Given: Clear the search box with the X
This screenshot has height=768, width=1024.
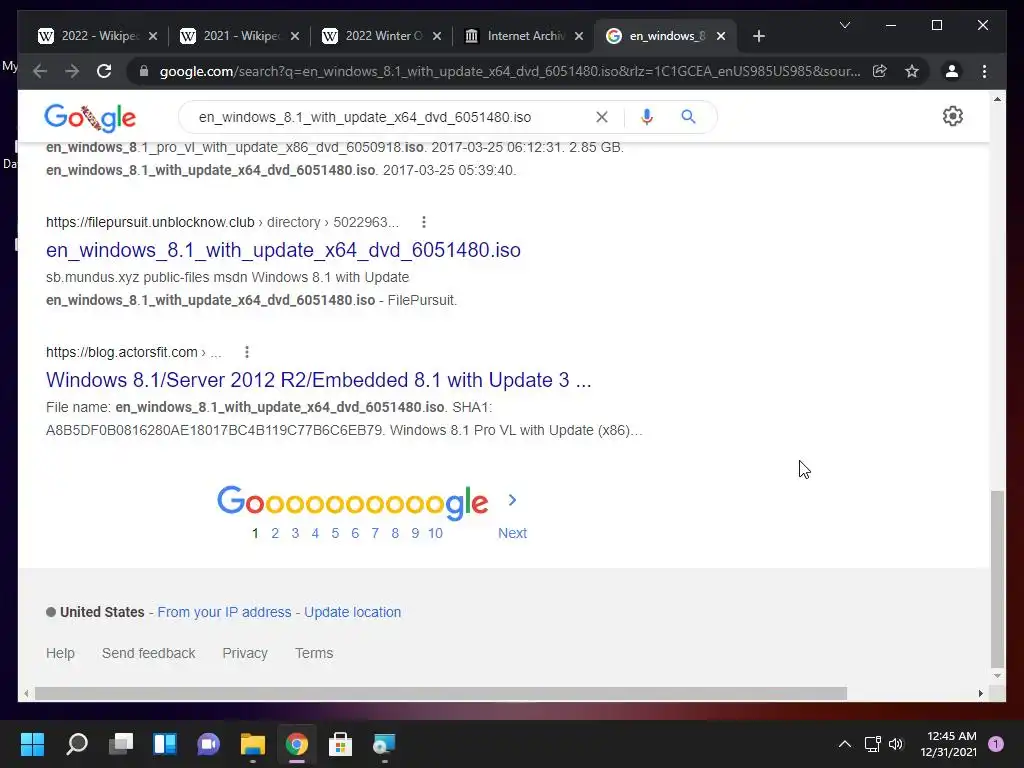Looking at the screenshot, I should [601, 117].
